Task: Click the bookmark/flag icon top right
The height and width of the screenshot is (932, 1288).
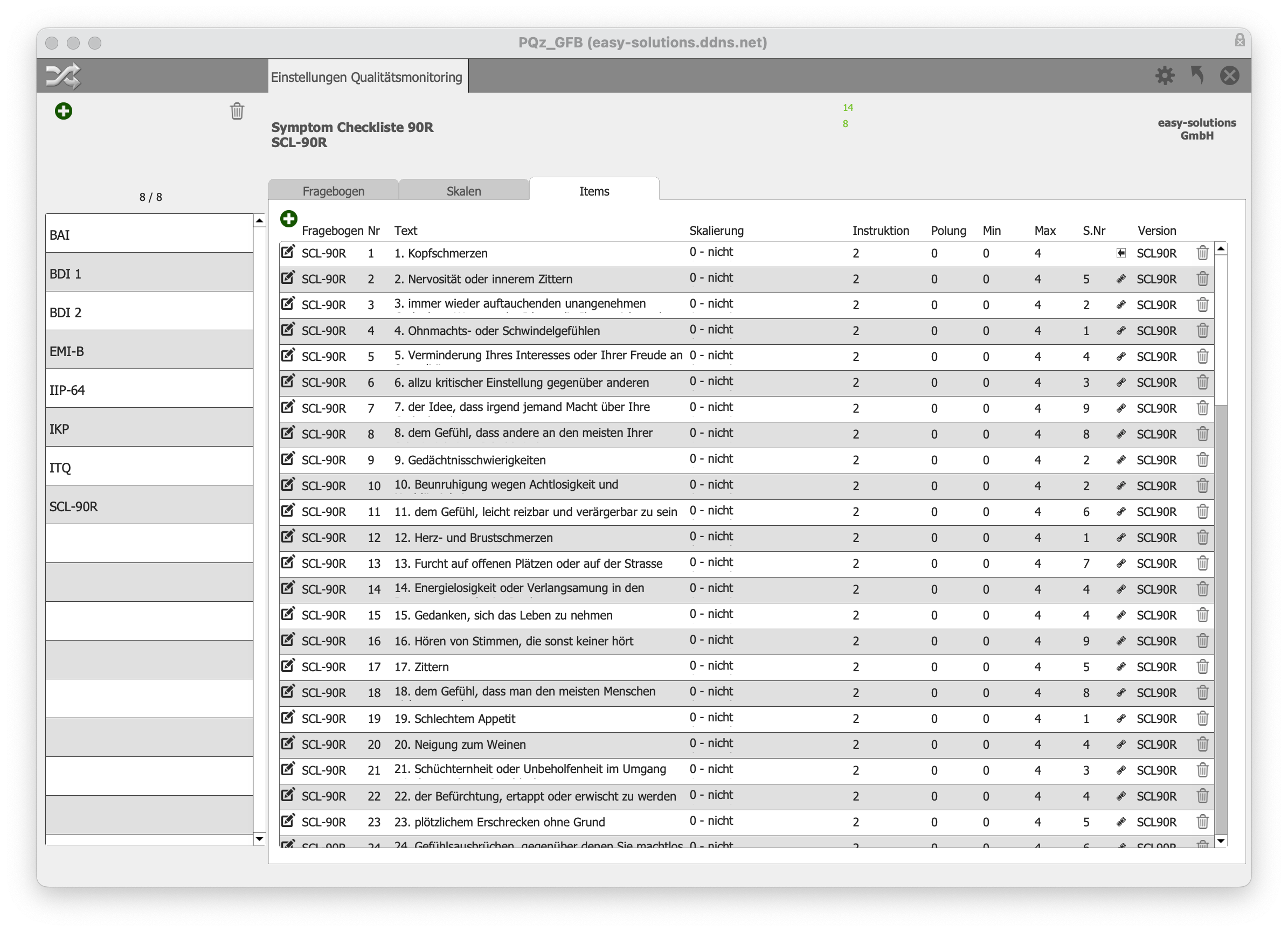Action: click(x=1197, y=75)
